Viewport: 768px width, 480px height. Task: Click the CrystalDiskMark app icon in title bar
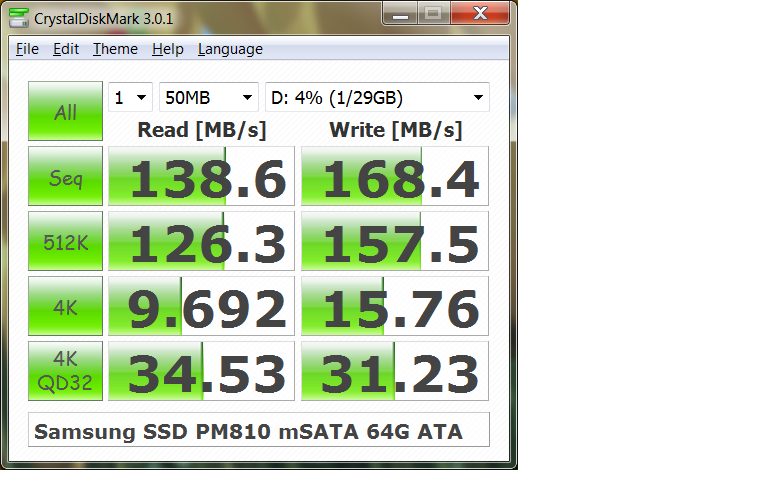click(x=19, y=18)
